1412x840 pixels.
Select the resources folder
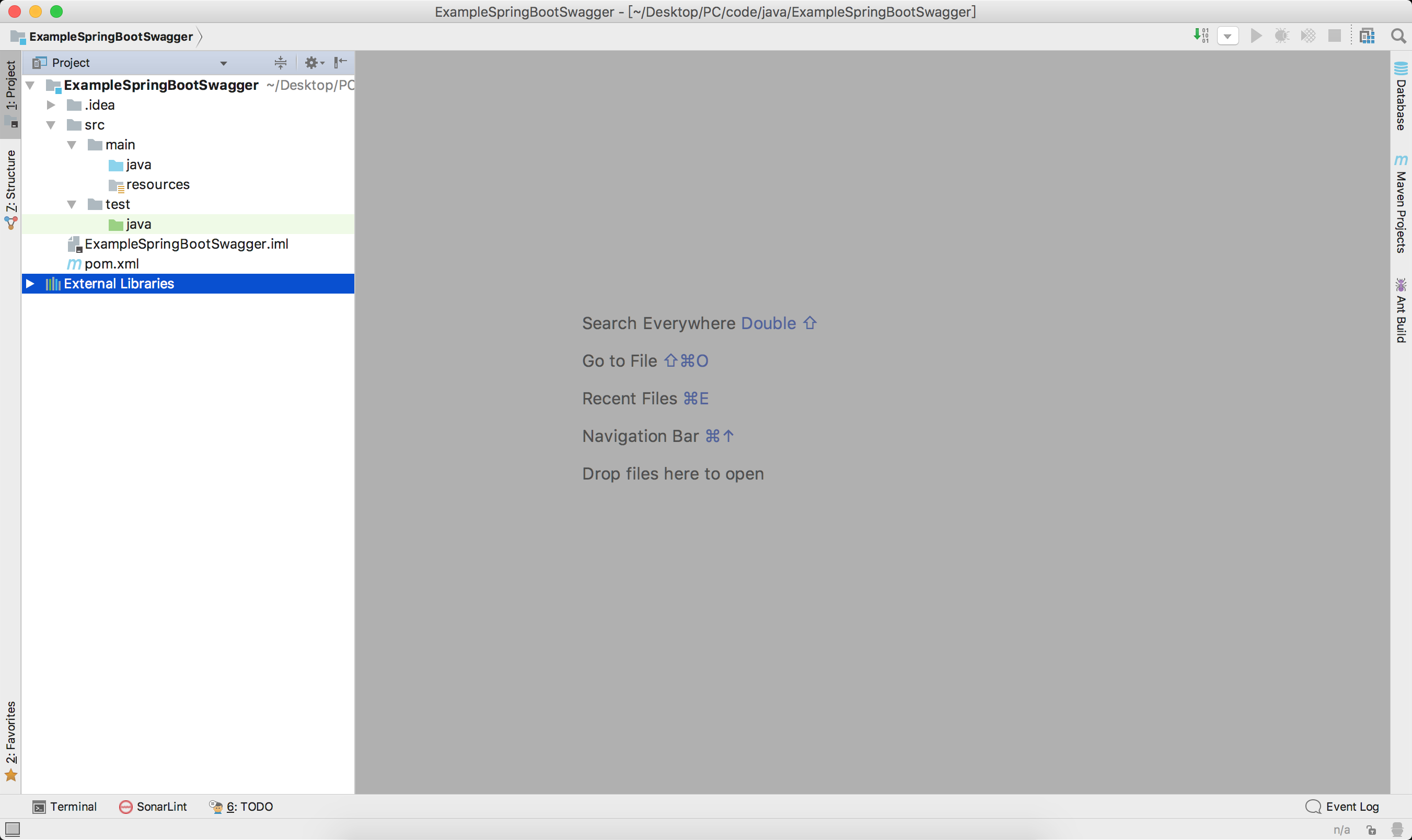pyautogui.click(x=188, y=184)
